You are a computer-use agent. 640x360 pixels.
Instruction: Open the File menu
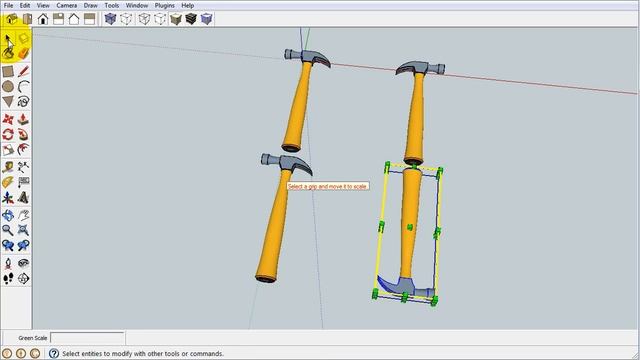tap(8, 6)
